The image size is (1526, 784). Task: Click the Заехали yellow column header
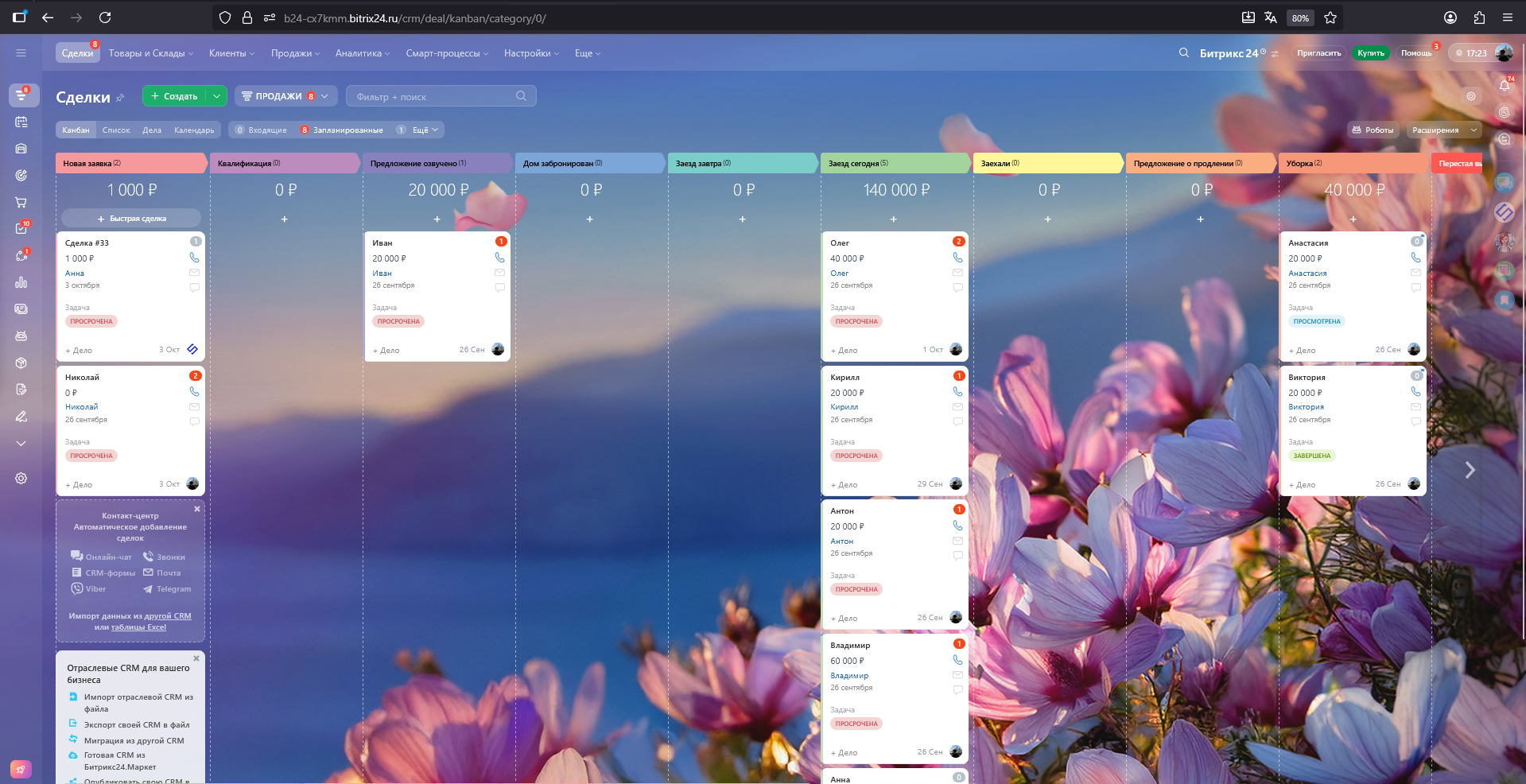click(x=1048, y=163)
